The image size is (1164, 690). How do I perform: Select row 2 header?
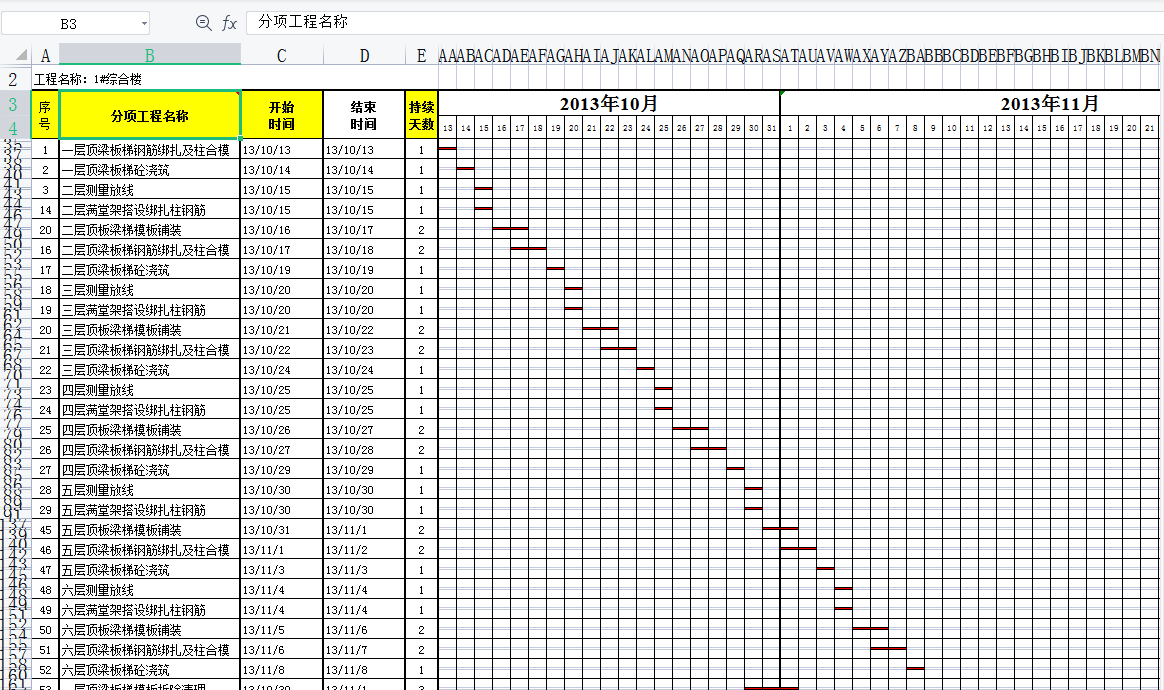coord(13,79)
